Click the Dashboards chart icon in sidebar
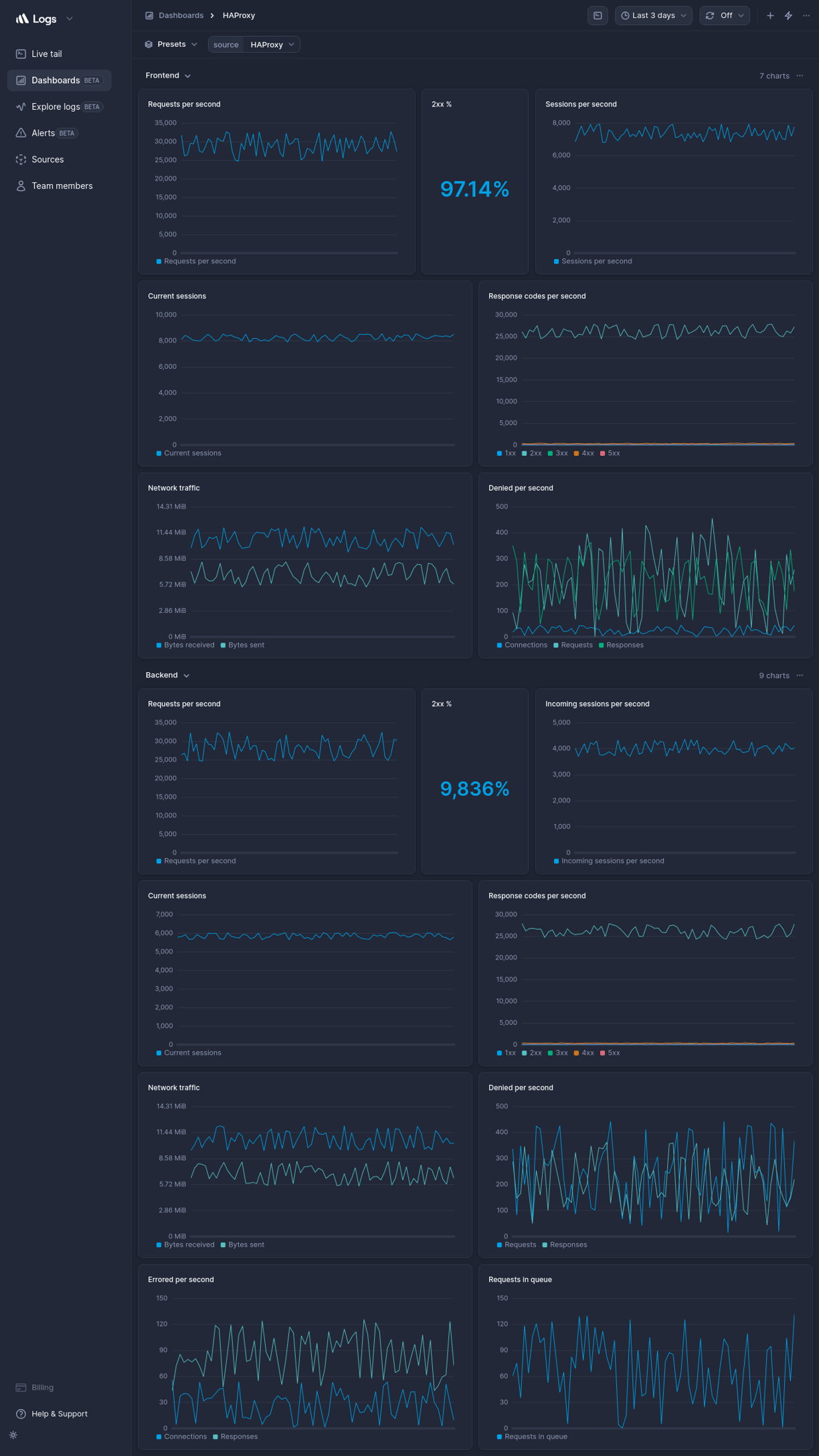Viewport: 819px width, 1456px height. (21, 80)
